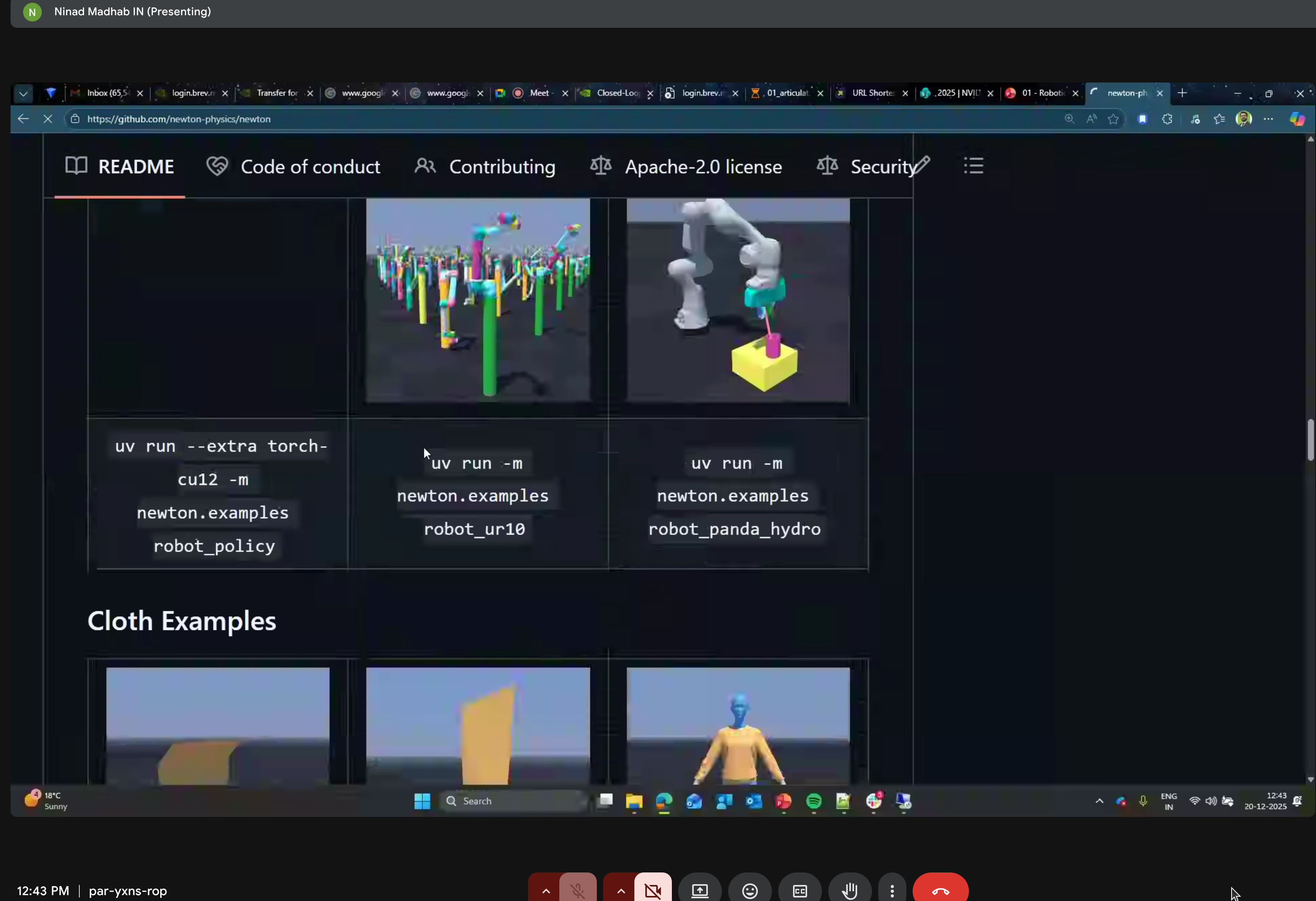Open the Code of conduct tab
The width and height of the screenshot is (1316, 901).
tap(310, 166)
